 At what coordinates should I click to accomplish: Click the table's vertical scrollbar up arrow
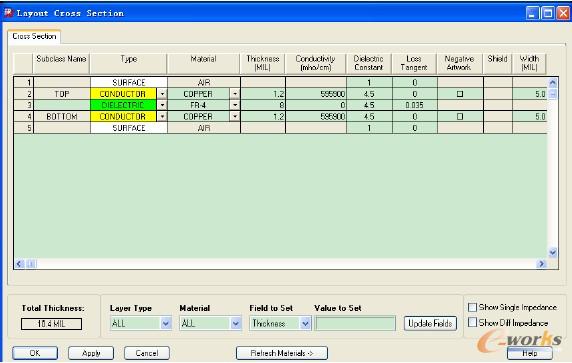pyautogui.click(x=552, y=83)
